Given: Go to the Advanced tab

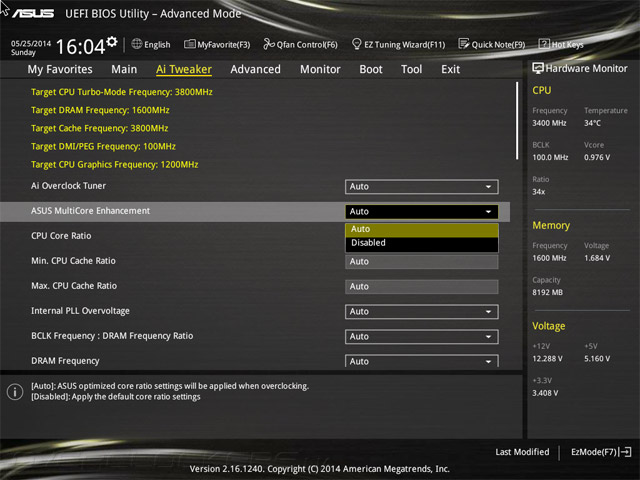Looking at the screenshot, I should tap(256, 69).
